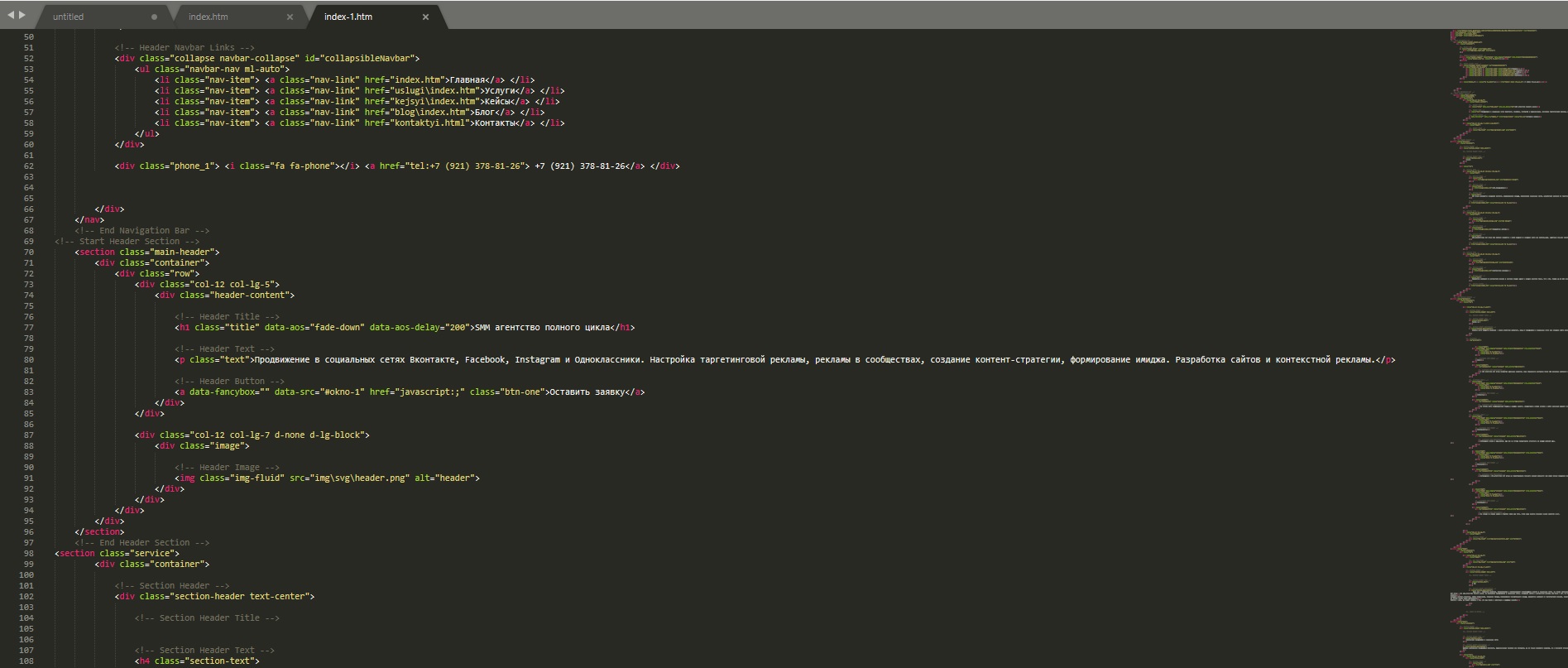The height and width of the screenshot is (668, 1568).
Task: Click the 'header-content' class value
Action: 249,296
